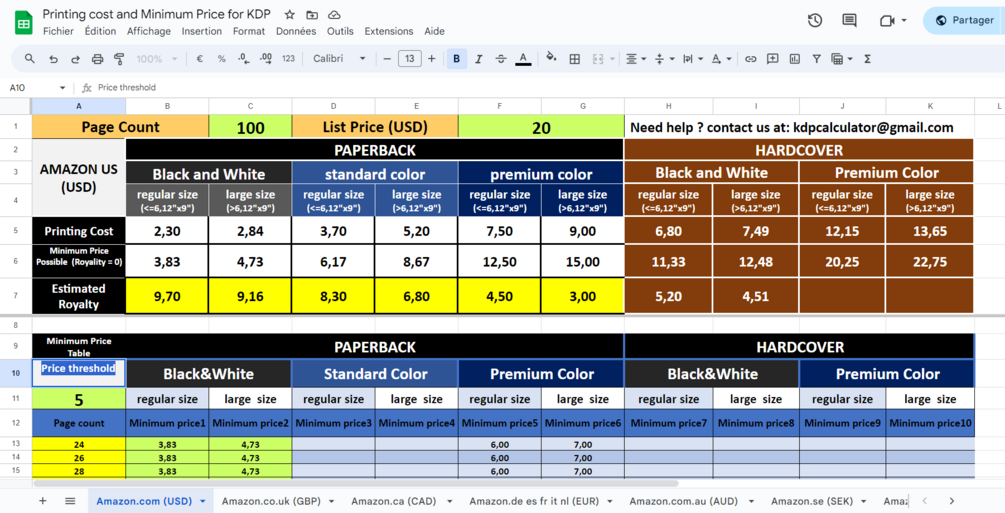Open the Fichier menu
The width and height of the screenshot is (1005, 513).
pyautogui.click(x=58, y=31)
